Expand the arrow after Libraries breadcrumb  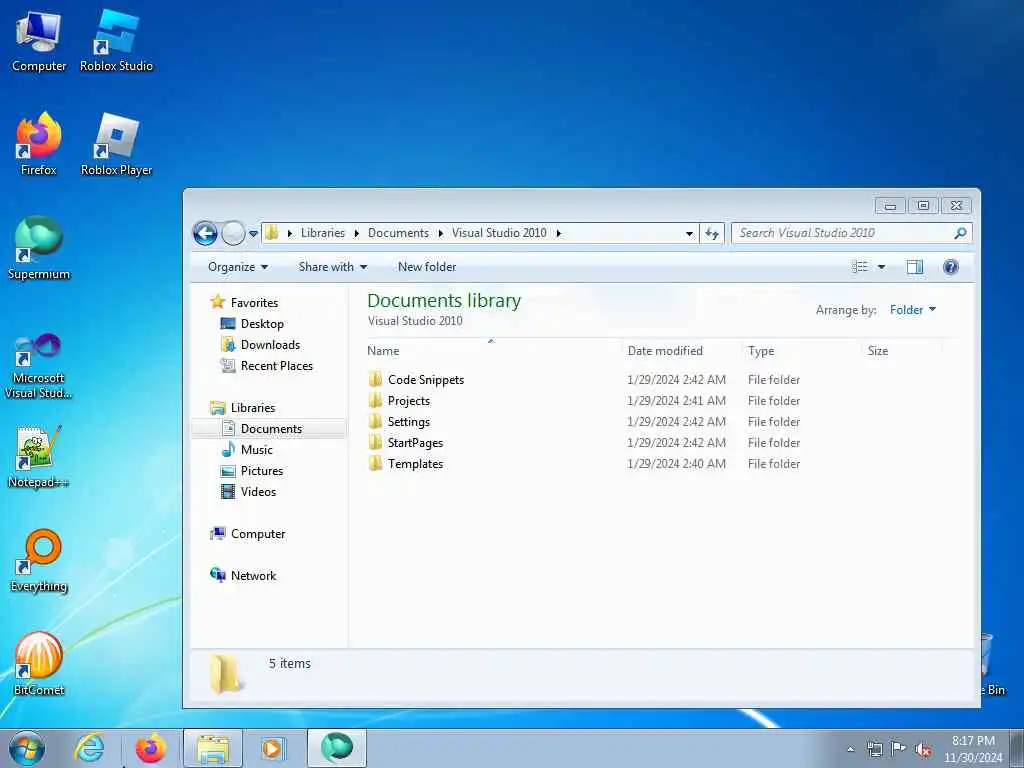point(357,233)
